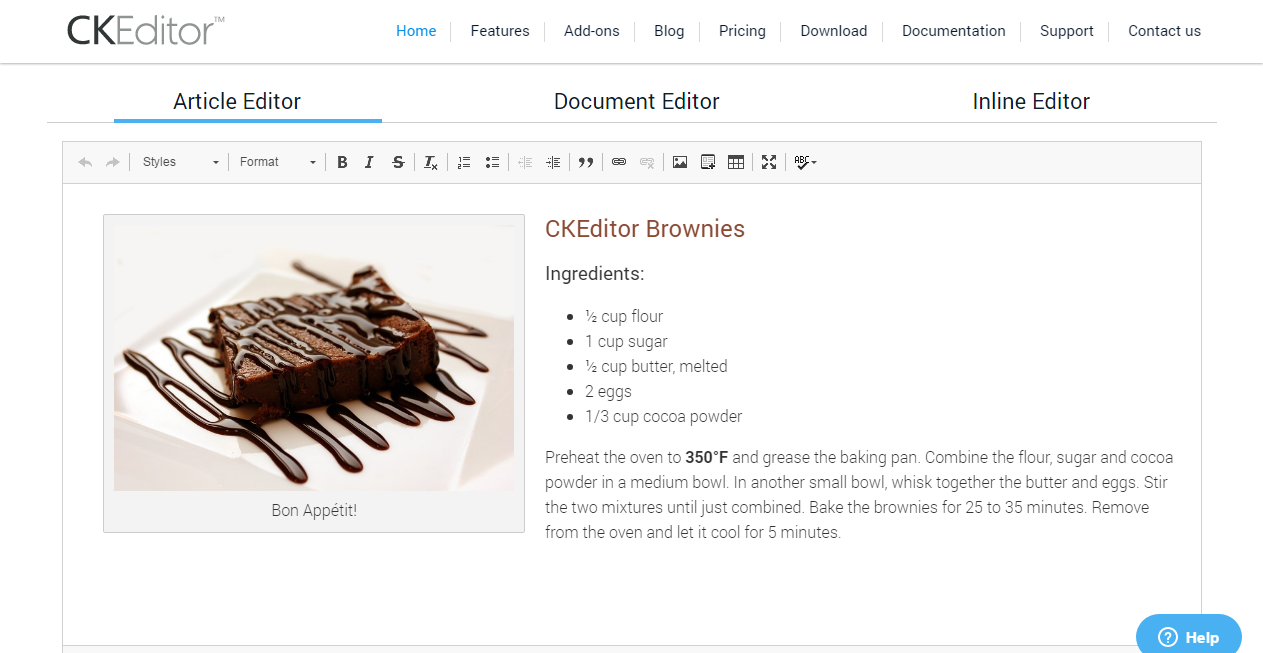Screen dimensions: 1263x653
Task: Toggle bold formatting in the toolbar
Action: pyautogui.click(x=342, y=162)
